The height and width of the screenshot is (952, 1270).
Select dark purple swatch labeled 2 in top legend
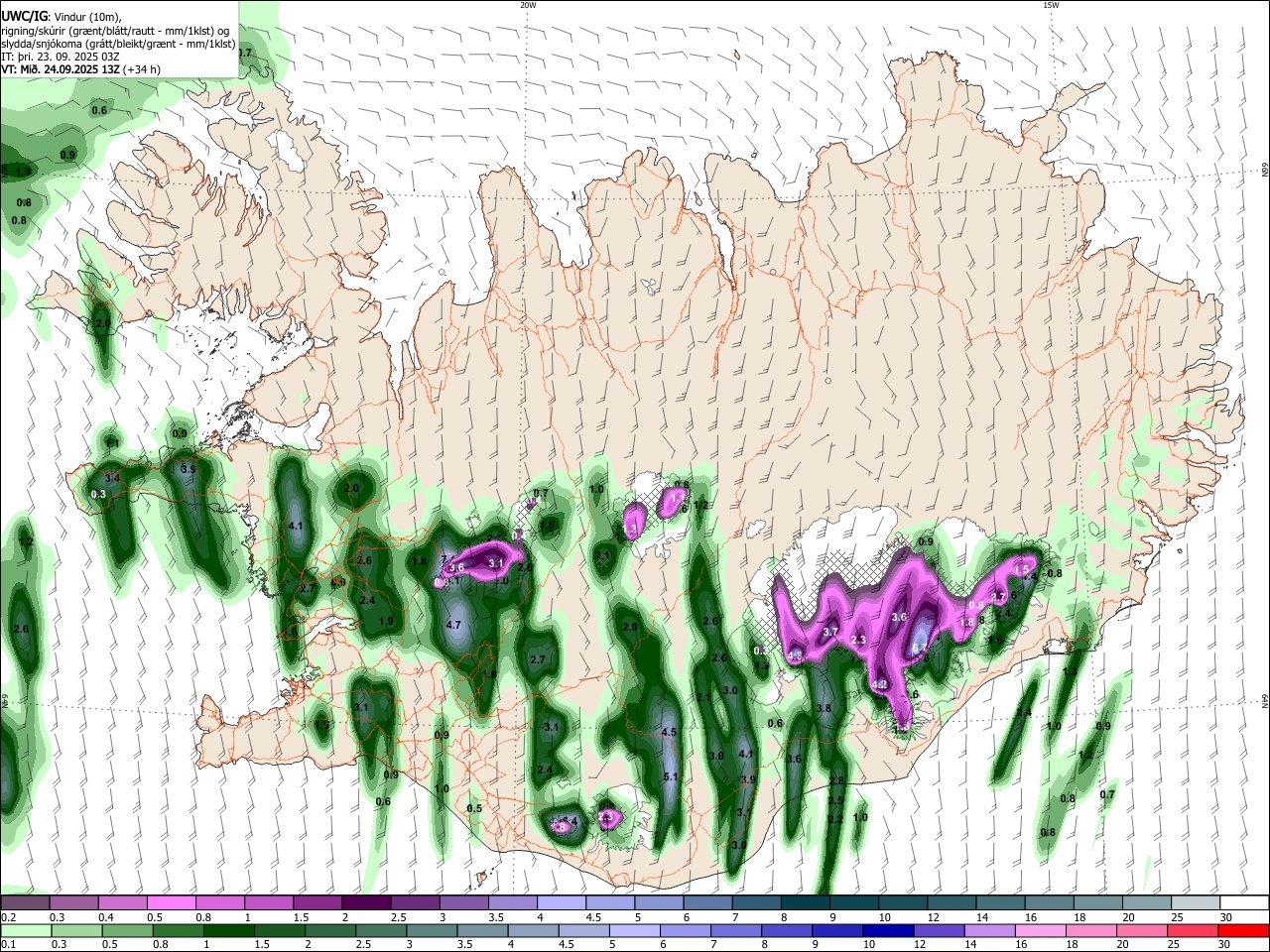click(x=367, y=902)
